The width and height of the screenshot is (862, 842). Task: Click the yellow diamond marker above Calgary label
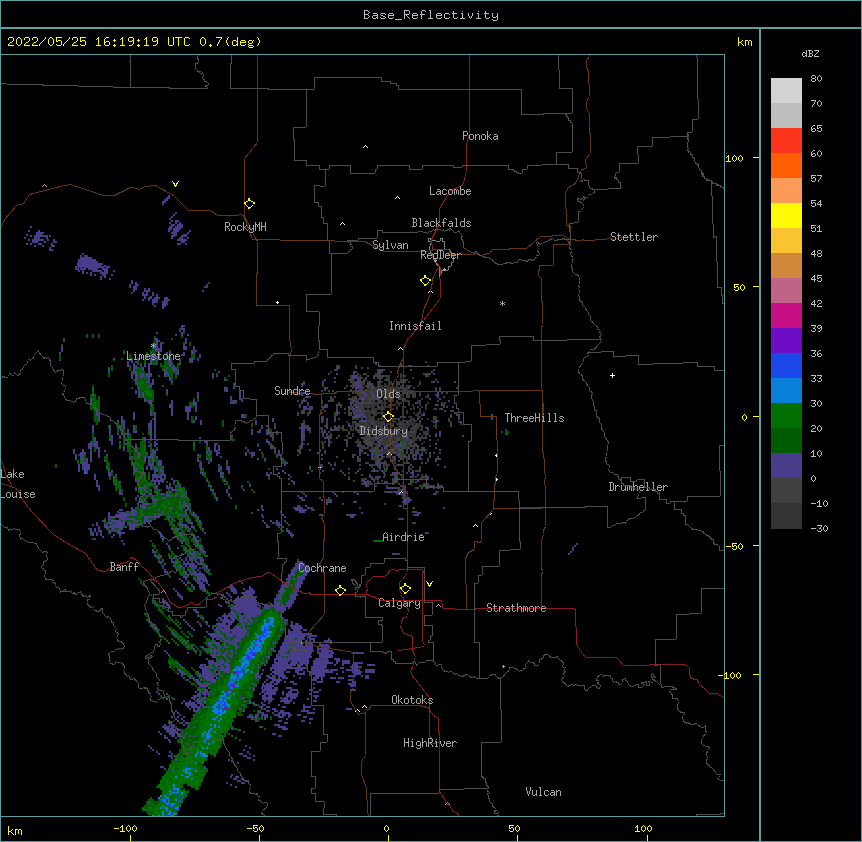[405, 589]
